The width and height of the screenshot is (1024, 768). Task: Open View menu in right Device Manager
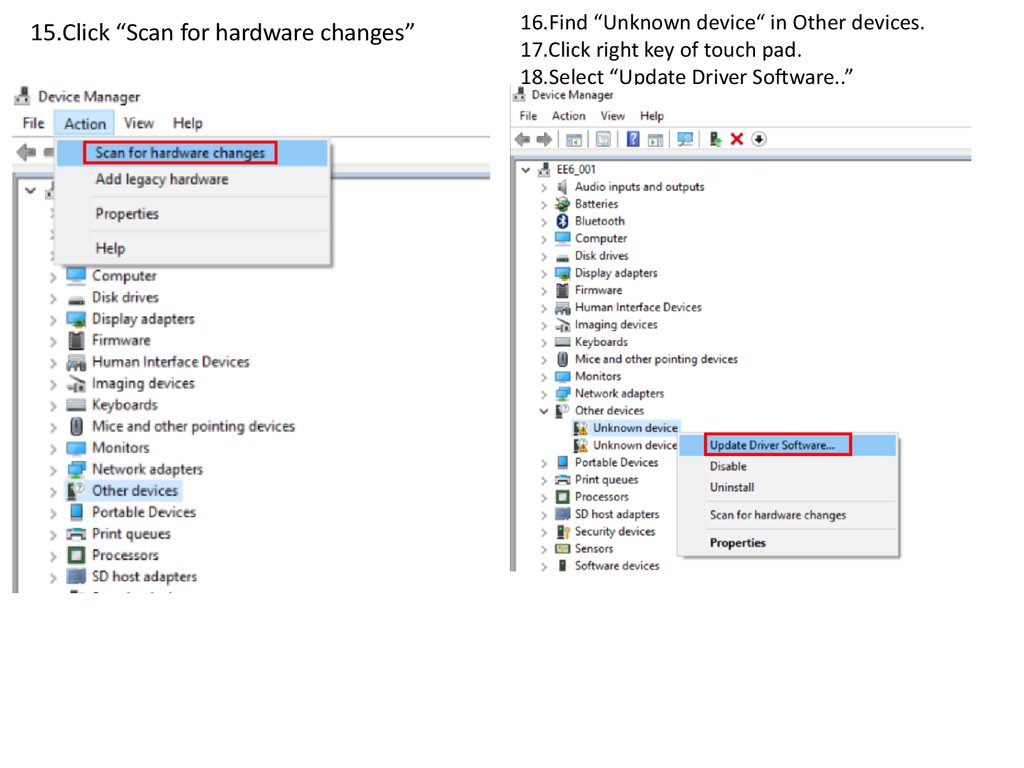click(x=613, y=116)
